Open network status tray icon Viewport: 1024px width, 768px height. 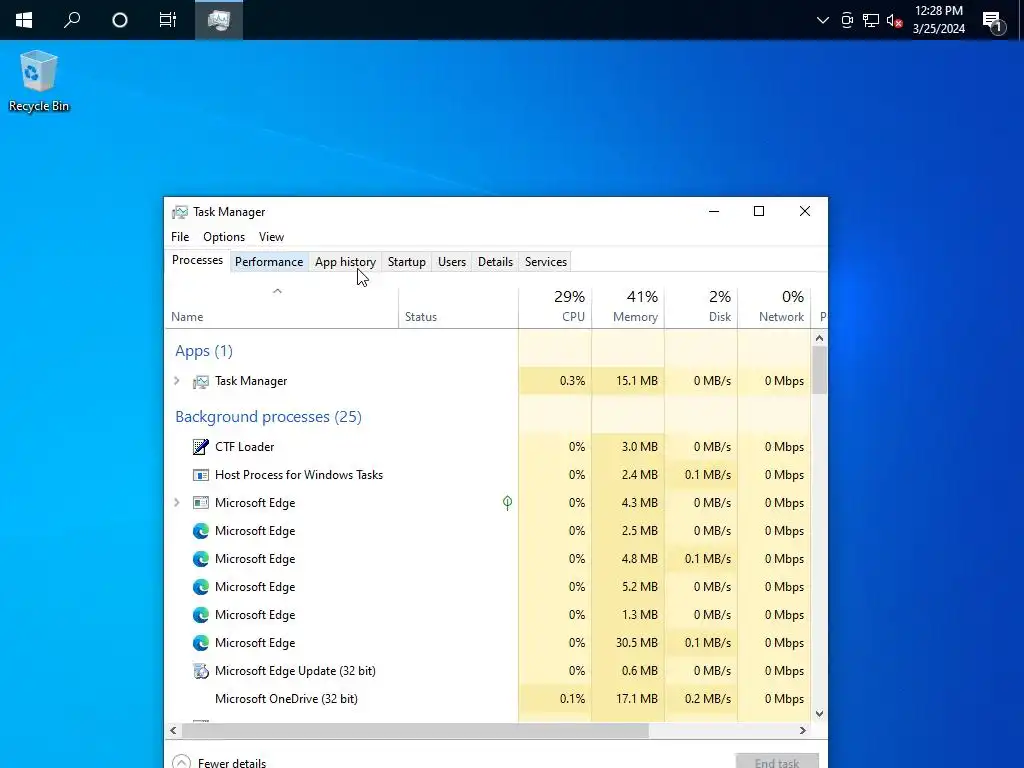[x=871, y=20]
